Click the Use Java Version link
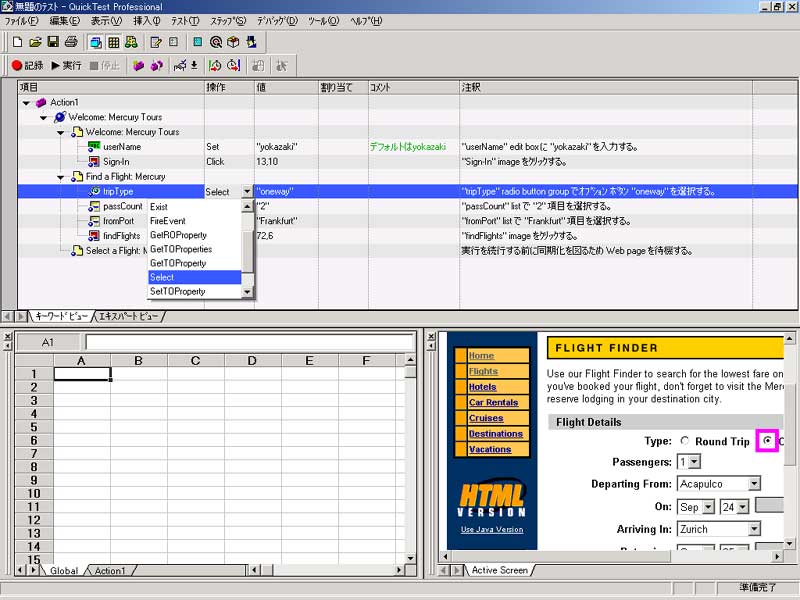 click(x=492, y=530)
